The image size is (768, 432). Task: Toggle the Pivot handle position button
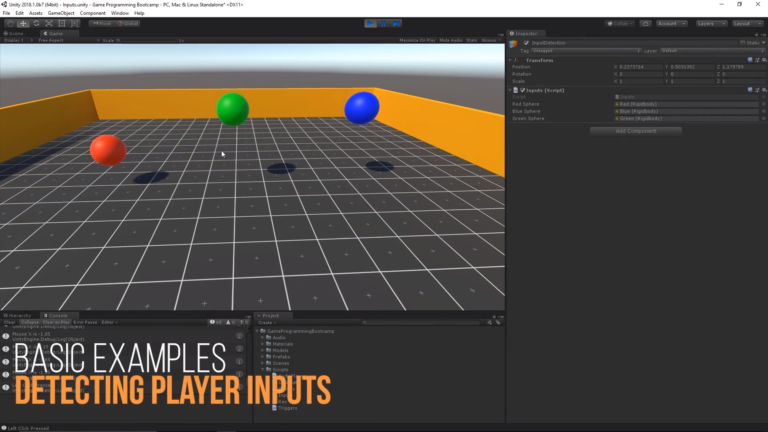(x=102, y=24)
